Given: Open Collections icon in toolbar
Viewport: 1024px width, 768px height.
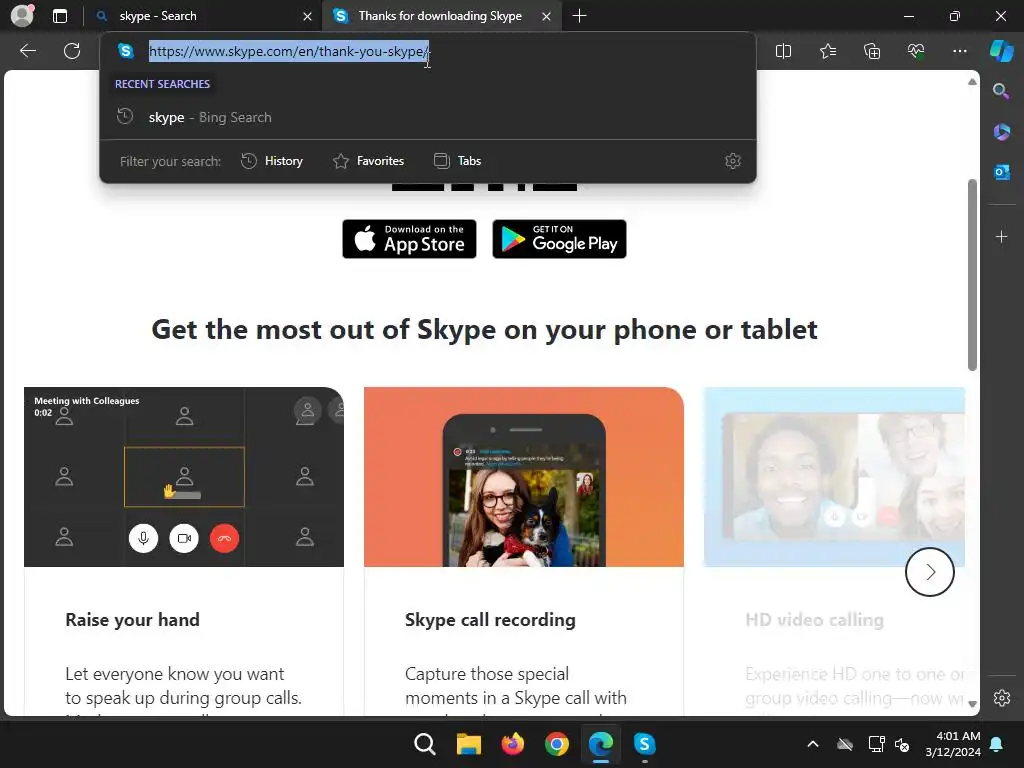Looking at the screenshot, I should pyautogui.click(x=872, y=51).
